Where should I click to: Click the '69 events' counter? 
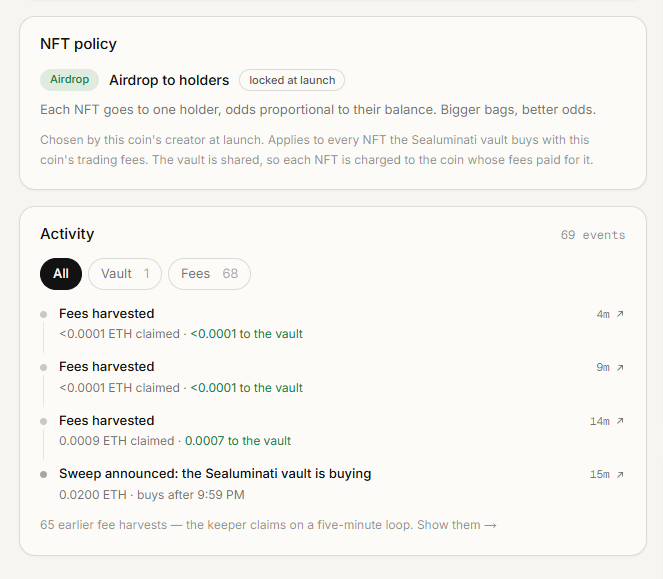(x=593, y=235)
